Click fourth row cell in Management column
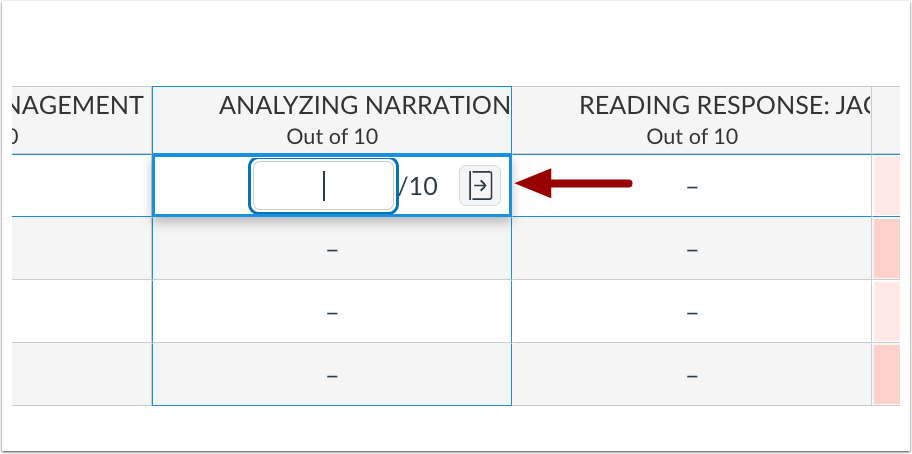The width and height of the screenshot is (912, 454). [82, 375]
